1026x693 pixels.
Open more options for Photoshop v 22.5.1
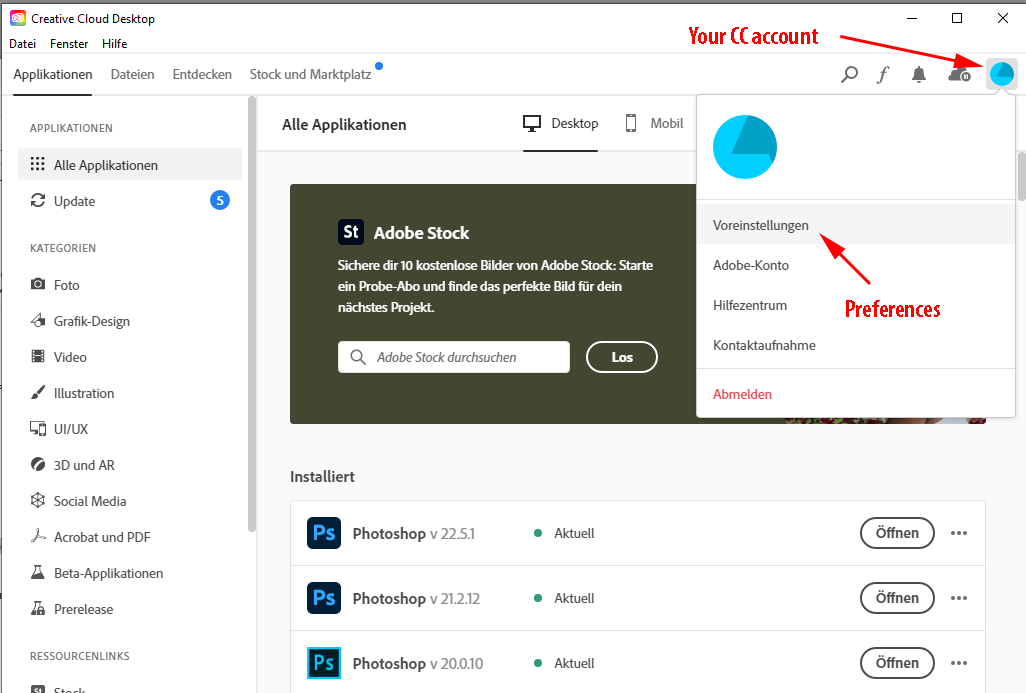coord(959,533)
